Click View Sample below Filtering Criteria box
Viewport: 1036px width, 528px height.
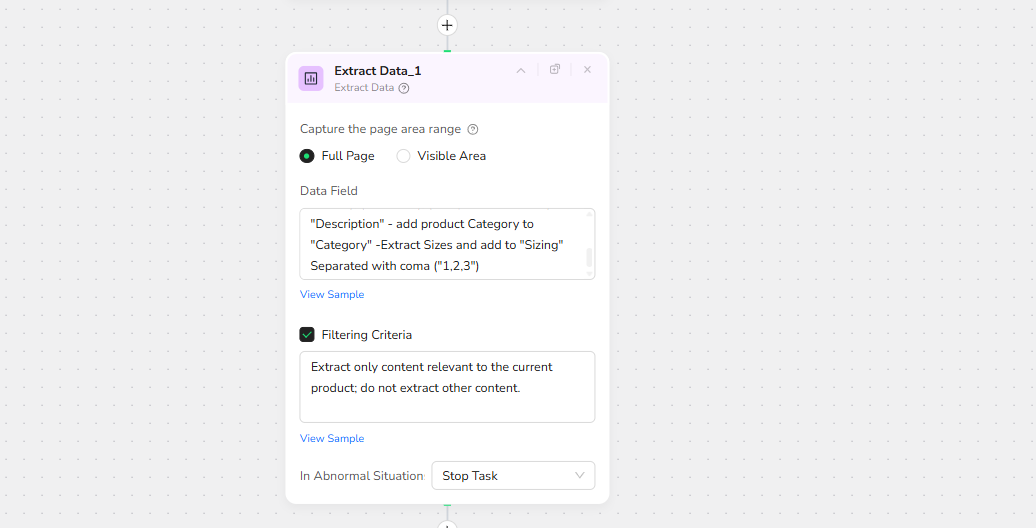(x=332, y=439)
